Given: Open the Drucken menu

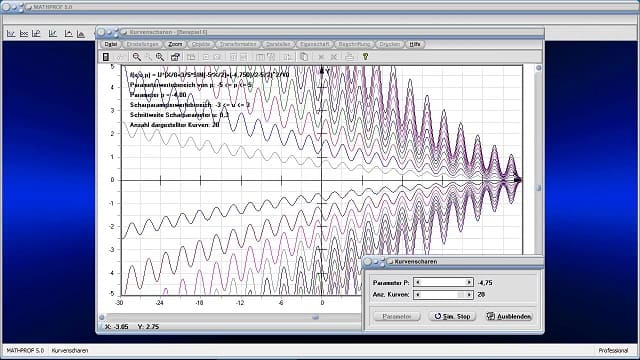Looking at the screenshot, I should (x=389, y=44).
